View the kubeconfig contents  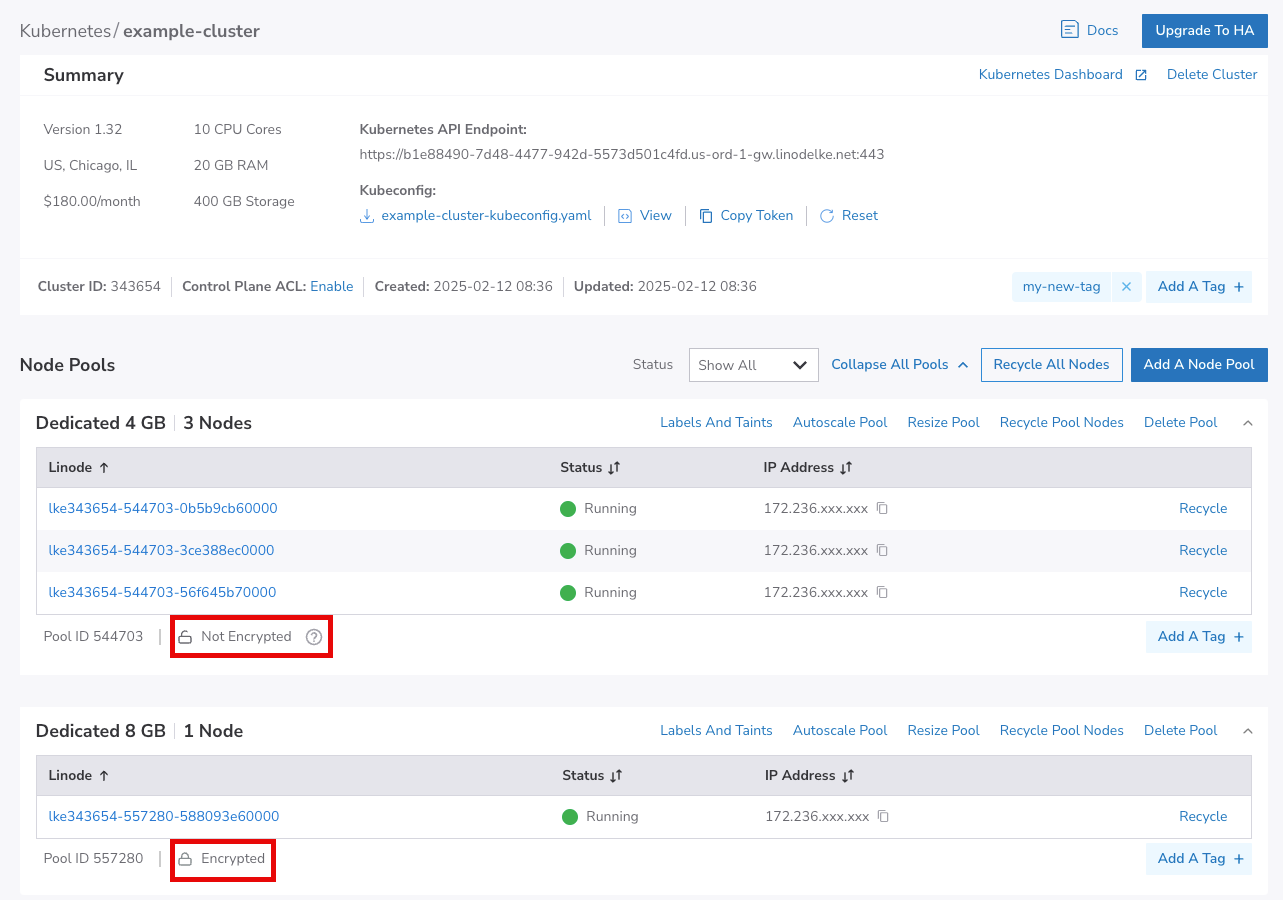tap(645, 215)
